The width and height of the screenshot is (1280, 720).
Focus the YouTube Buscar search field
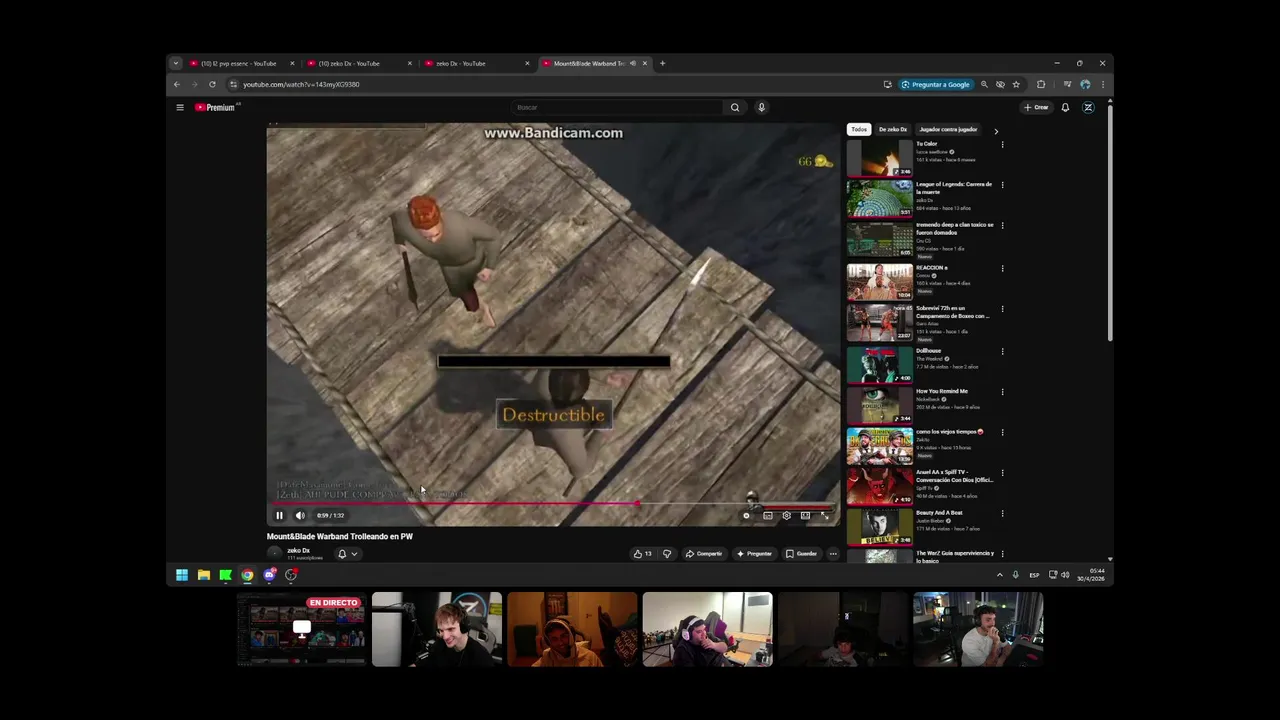coord(617,107)
